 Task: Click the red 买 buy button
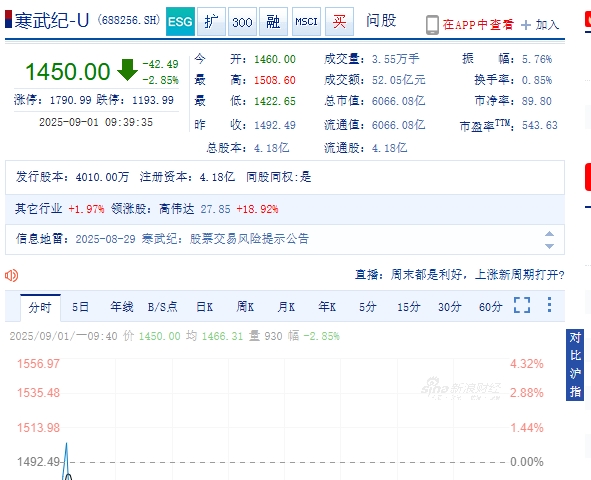pos(339,21)
